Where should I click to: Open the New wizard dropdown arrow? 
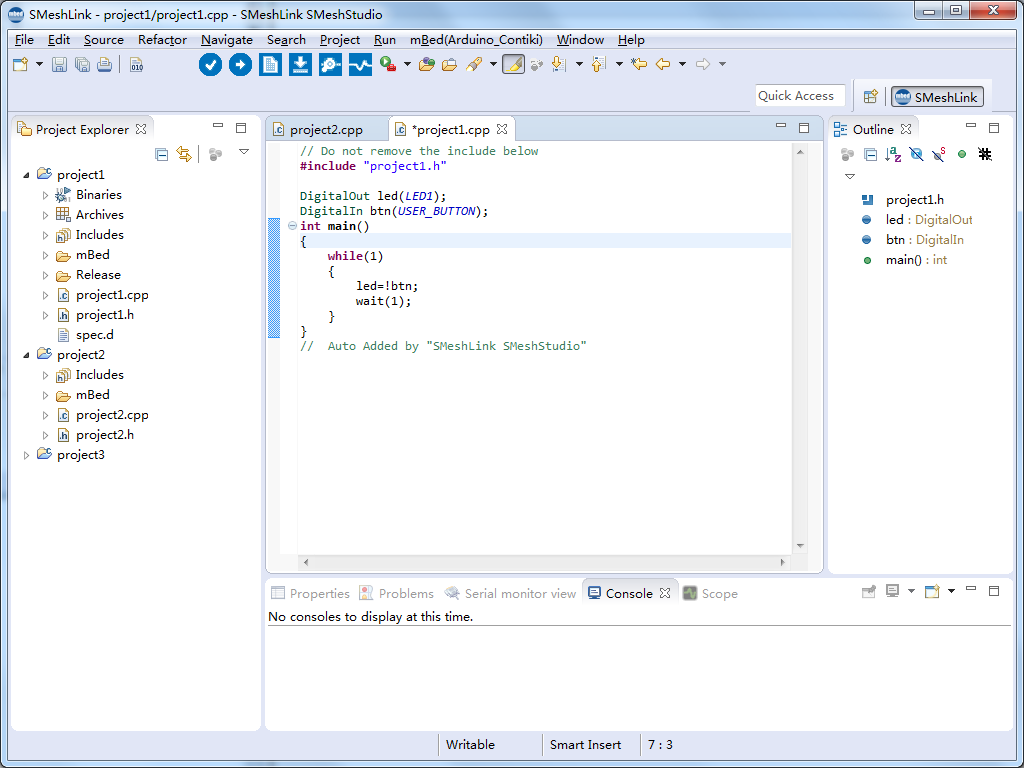39,64
